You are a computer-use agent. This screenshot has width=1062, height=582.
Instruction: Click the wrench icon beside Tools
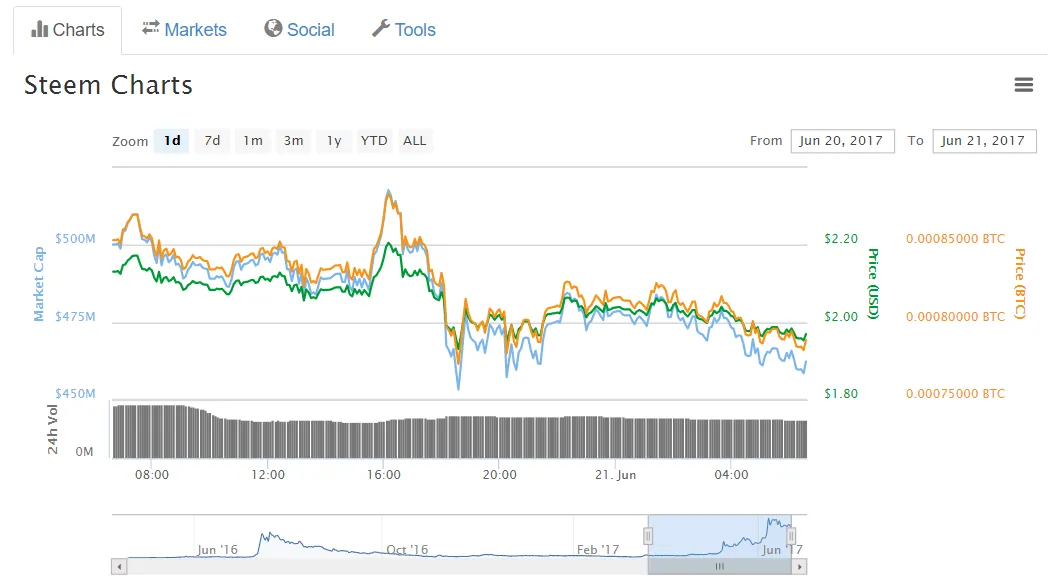tap(381, 28)
